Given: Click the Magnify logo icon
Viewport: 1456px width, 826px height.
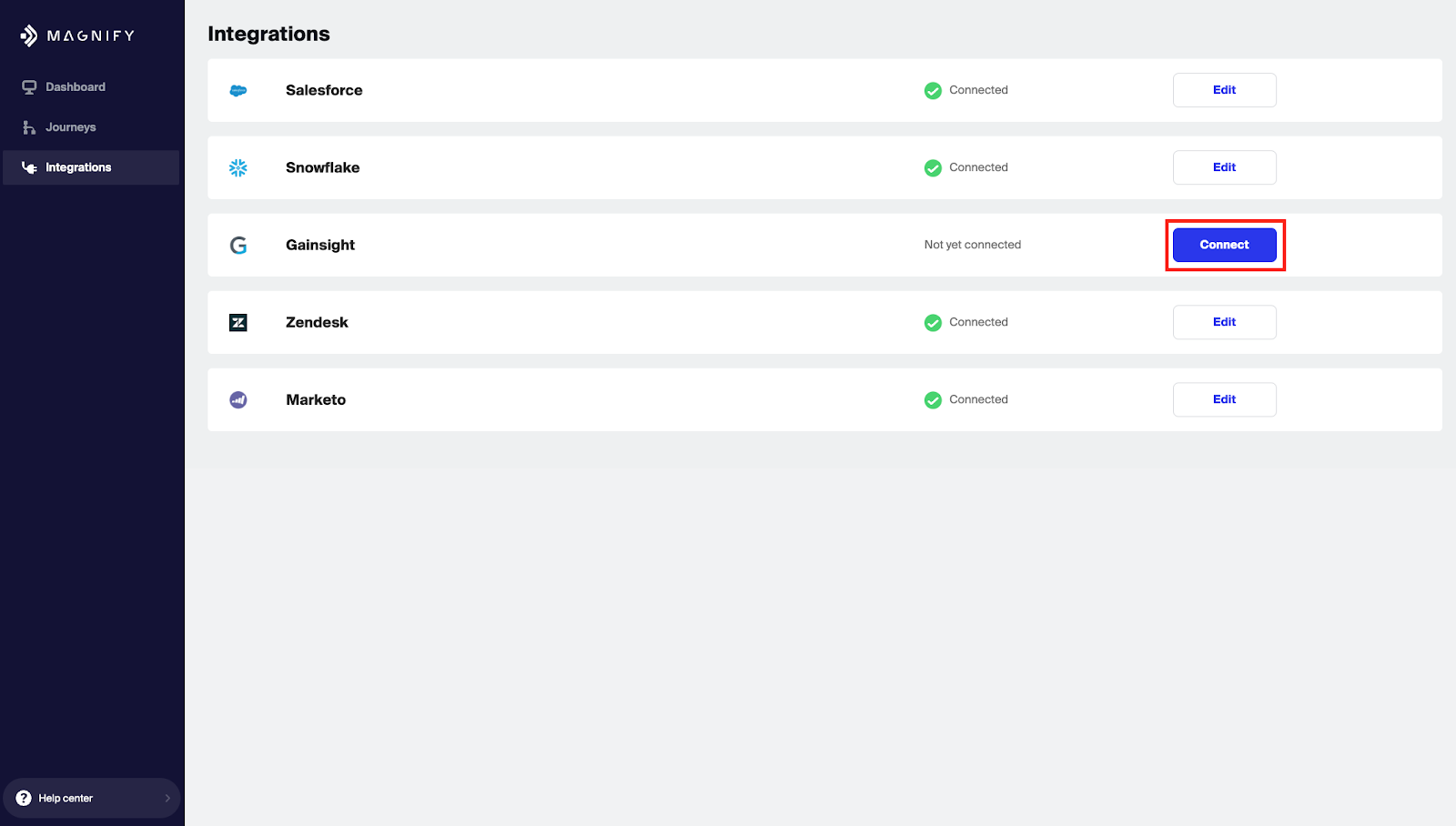Looking at the screenshot, I should tap(29, 35).
